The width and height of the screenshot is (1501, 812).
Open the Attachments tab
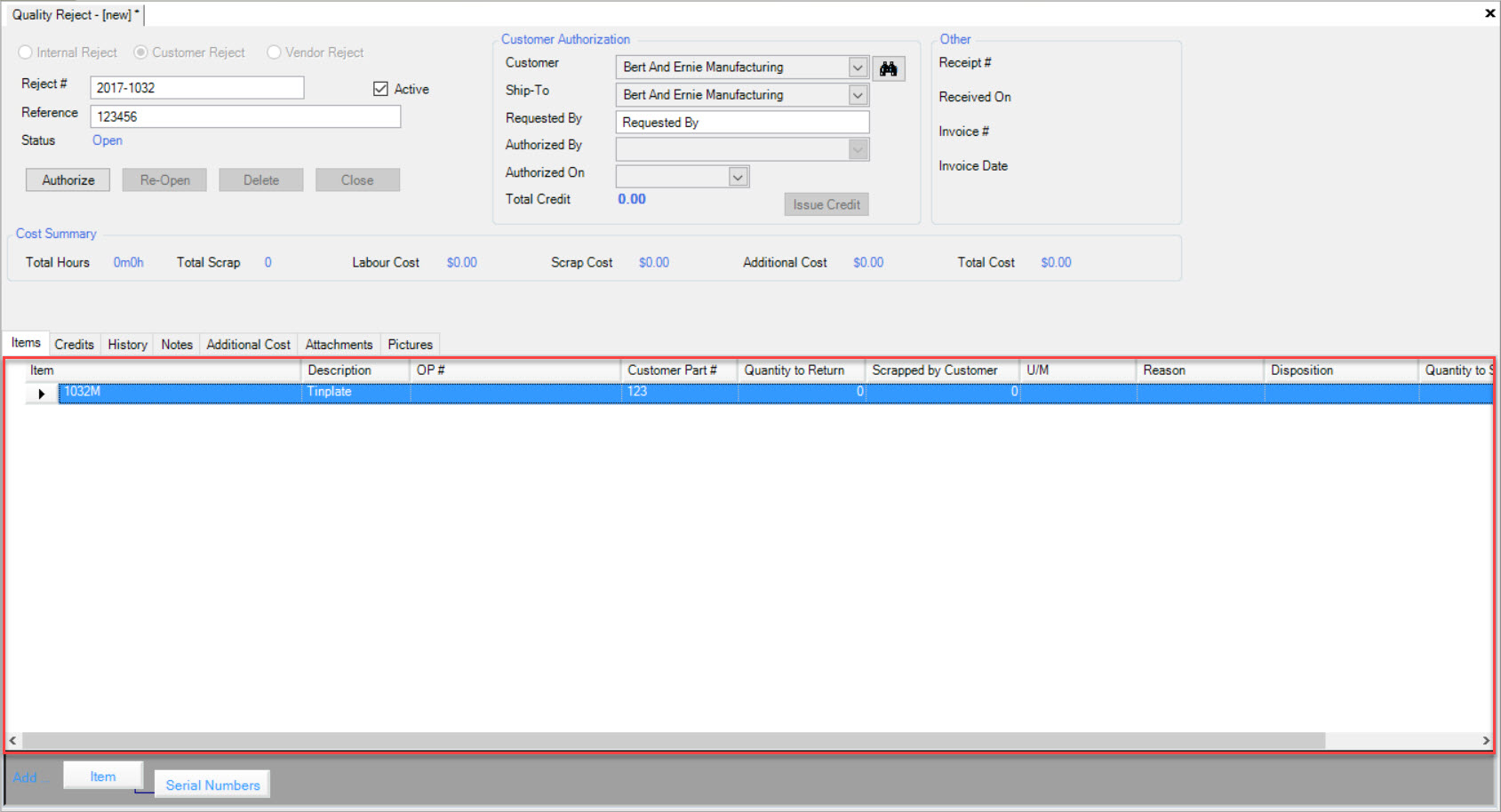click(x=339, y=345)
